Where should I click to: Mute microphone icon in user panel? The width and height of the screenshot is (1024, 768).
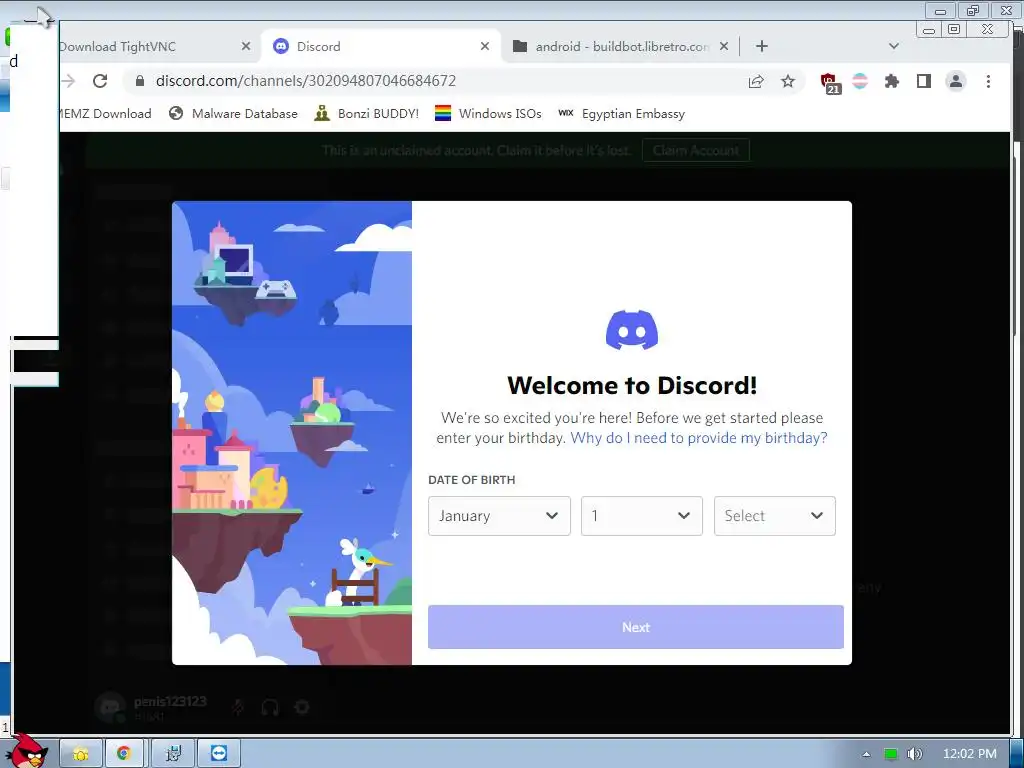pyautogui.click(x=238, y=707)
